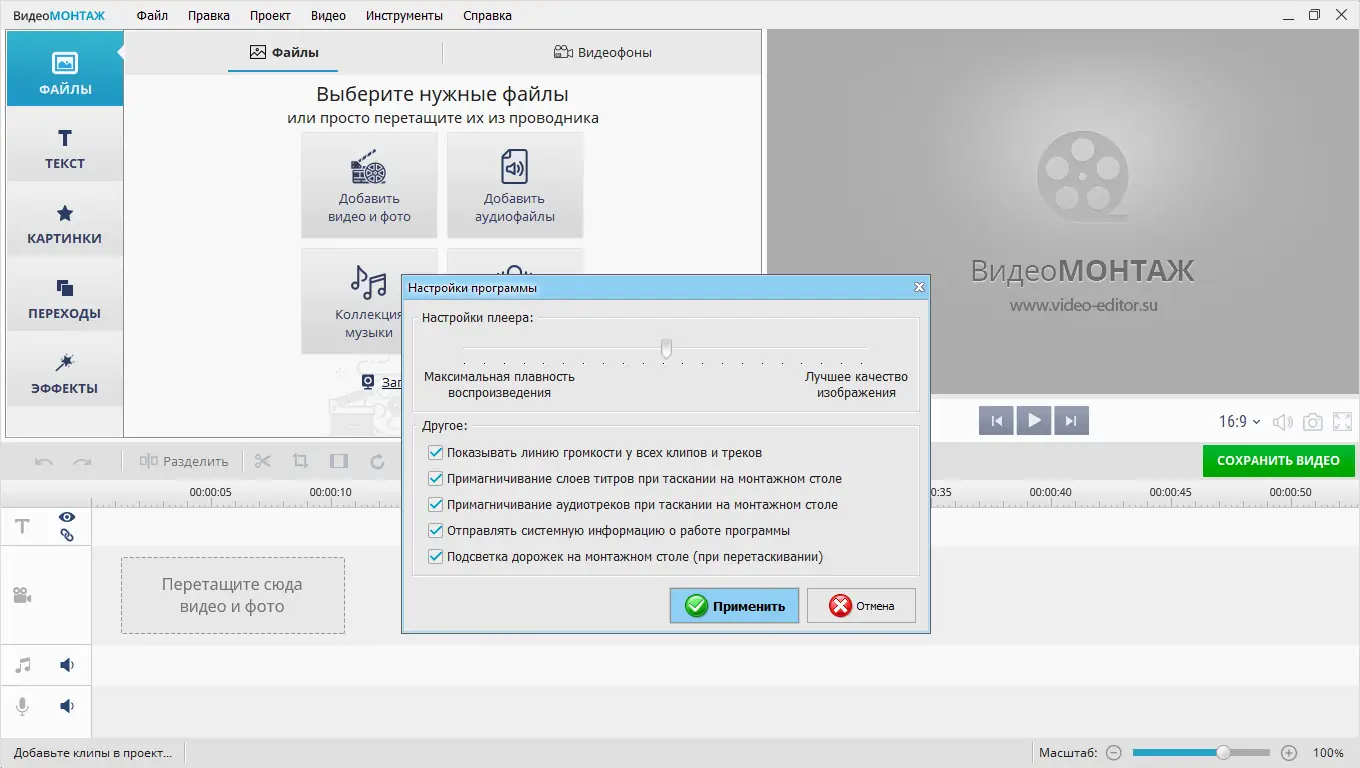Toggle text track visibility eye
This screenshot has height=768, width=1360.
(67, 517)
